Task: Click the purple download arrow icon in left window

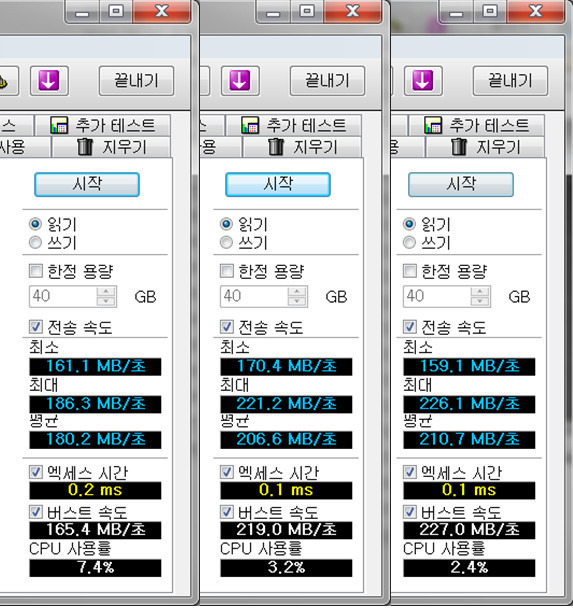Action: coord(49,80)
